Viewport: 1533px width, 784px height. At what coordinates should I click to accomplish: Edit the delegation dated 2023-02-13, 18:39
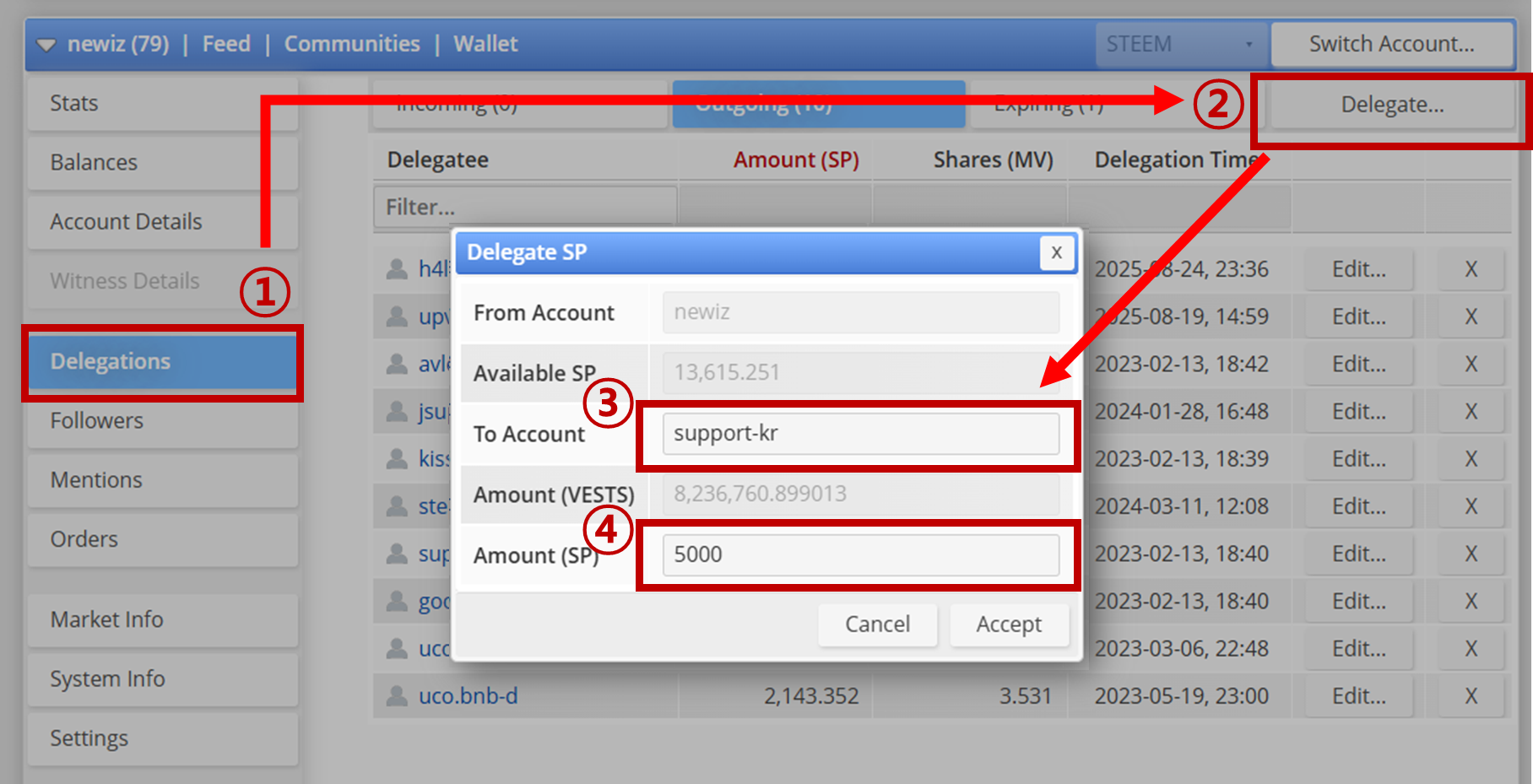point(1359,458)
